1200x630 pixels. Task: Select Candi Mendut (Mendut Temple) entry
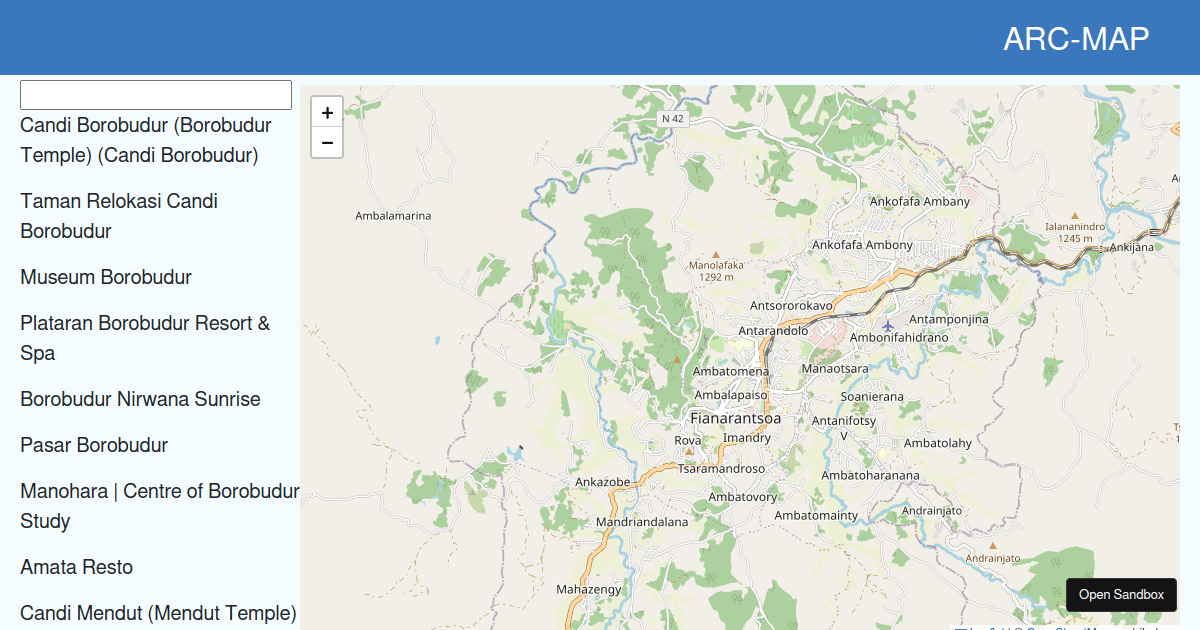(158, 613)
